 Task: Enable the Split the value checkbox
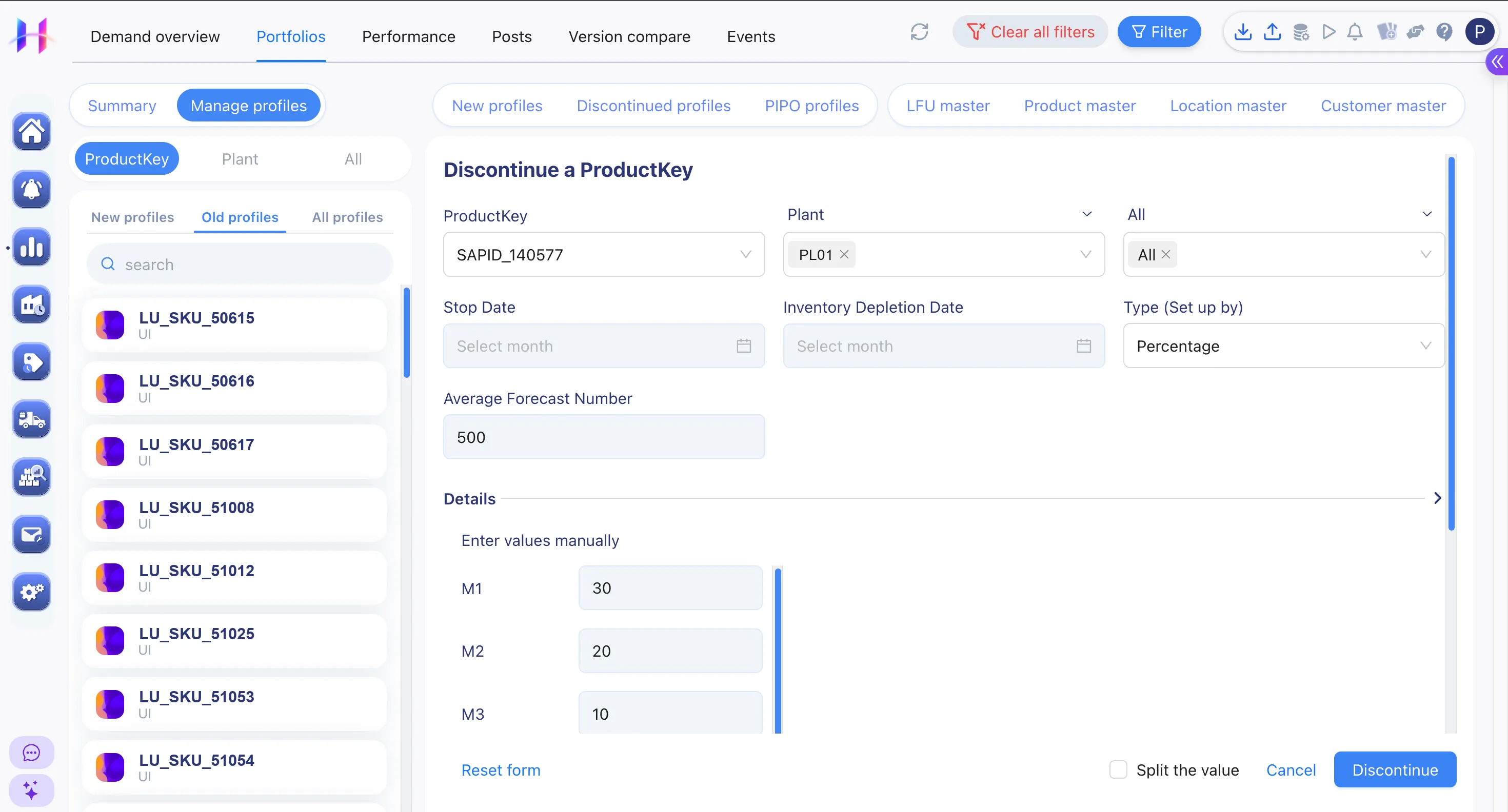coord(1118,769)
